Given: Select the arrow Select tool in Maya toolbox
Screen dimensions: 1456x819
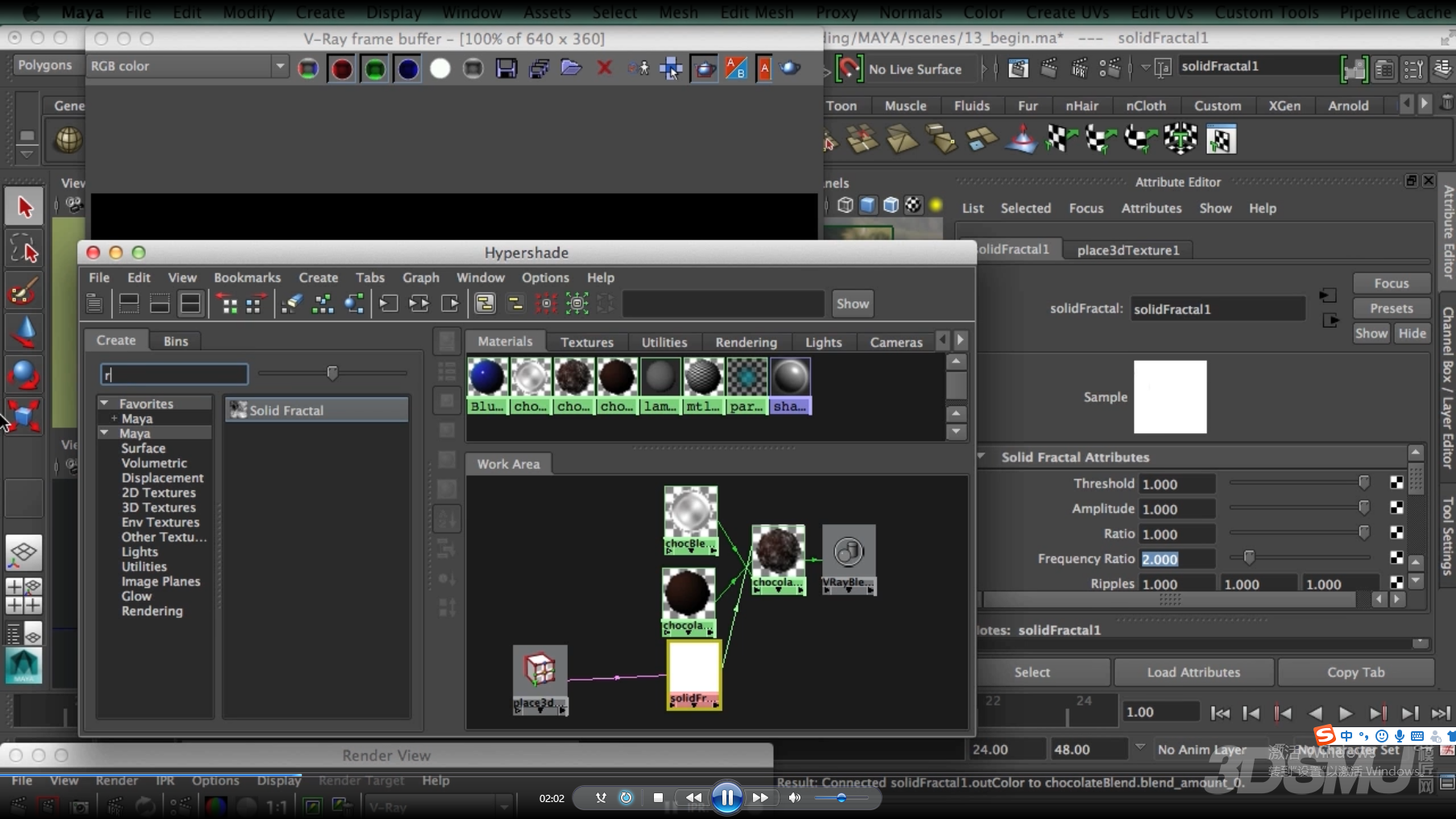Looking at the screenshot, I should pyautogui.click(x=24, y=207).
